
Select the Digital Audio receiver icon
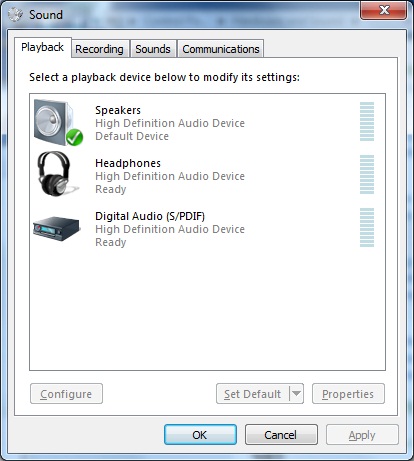click(x=56, y=228)
